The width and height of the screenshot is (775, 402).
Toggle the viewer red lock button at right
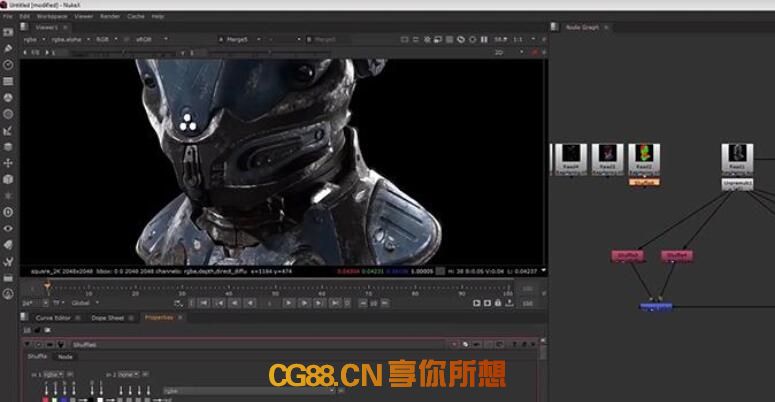(534, 52)
